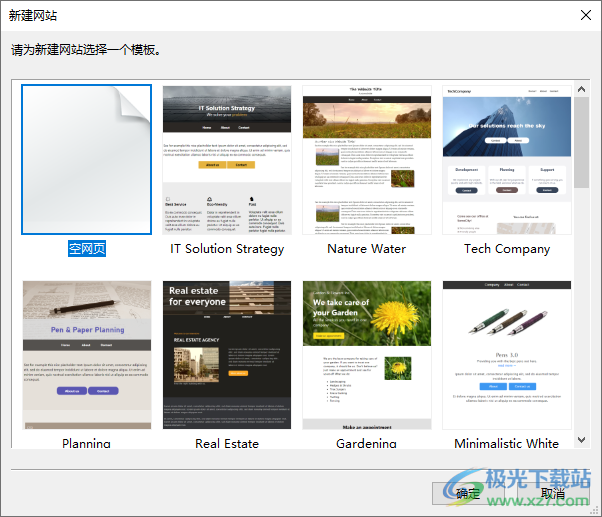
Task: Click the Planning template label
Action: click(x=86, y=443)
